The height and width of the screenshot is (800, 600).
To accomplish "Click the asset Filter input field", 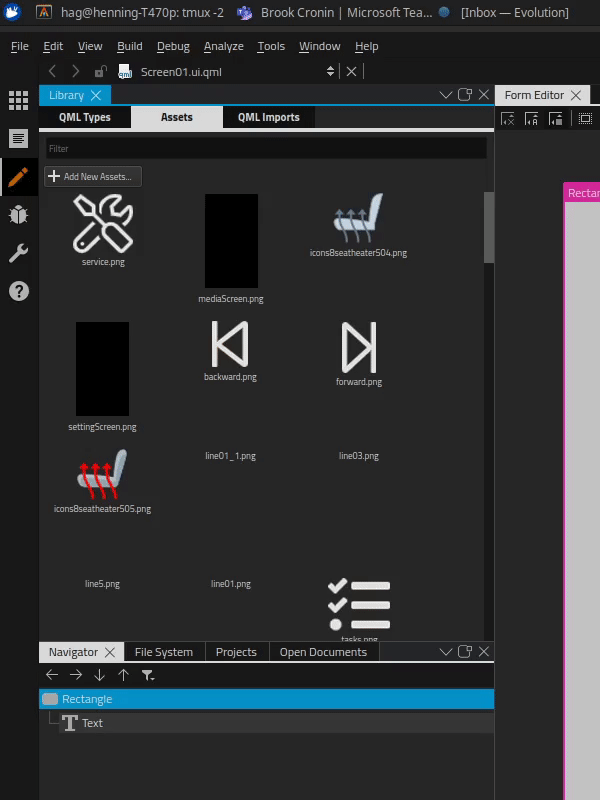I will (x=265, y=148).
